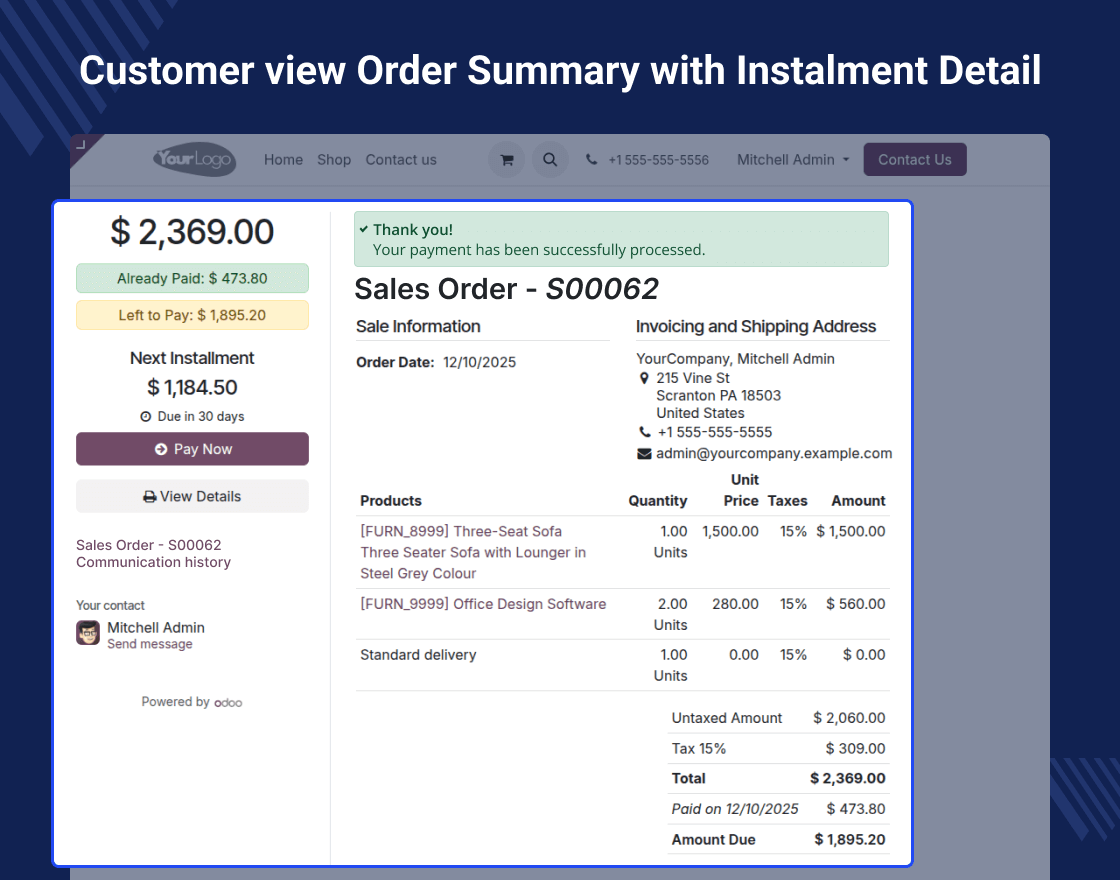Click Next Installment amount $ 1,184.50
The width and height of the screenshot is (1120, 880).
coord(192,387)
